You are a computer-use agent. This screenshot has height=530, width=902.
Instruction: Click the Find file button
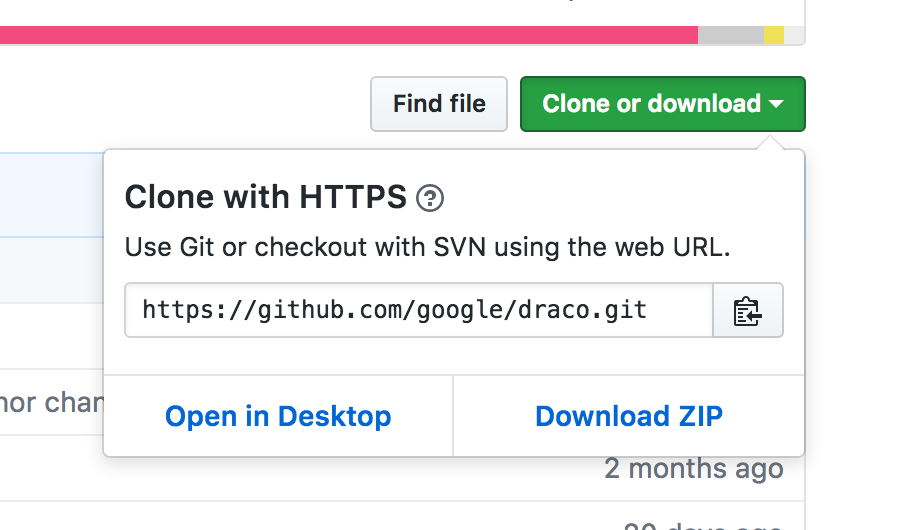point(439,104)
